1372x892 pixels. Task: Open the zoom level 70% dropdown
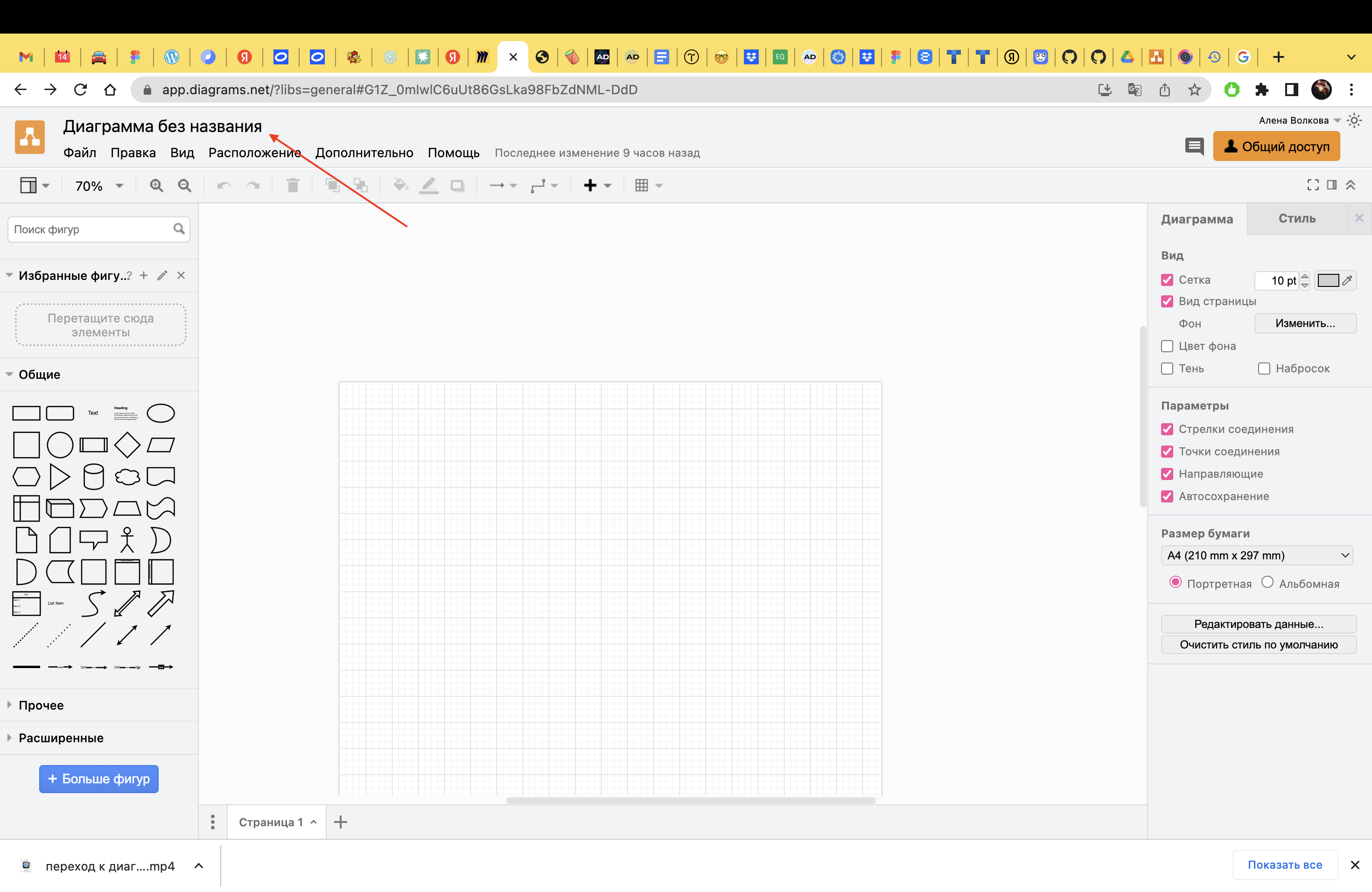(97, 185)
